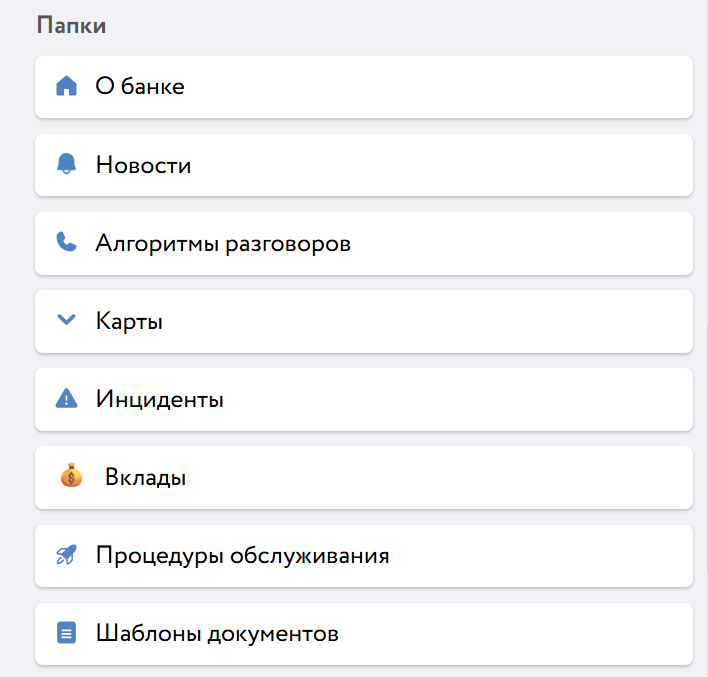
Task: Open the Вклады folder label
Action: pyautogui.click(x=145, y=477)
